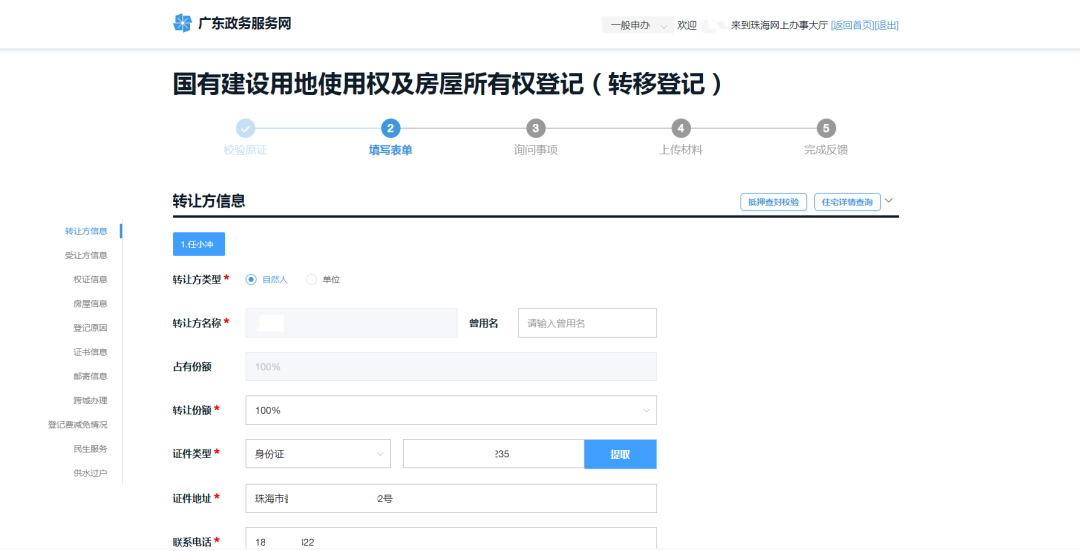Image resolution: width=1080 pixels, height=551 pixels.
Task: Click the 曾用名 input field
Action: tap(587, 323)
